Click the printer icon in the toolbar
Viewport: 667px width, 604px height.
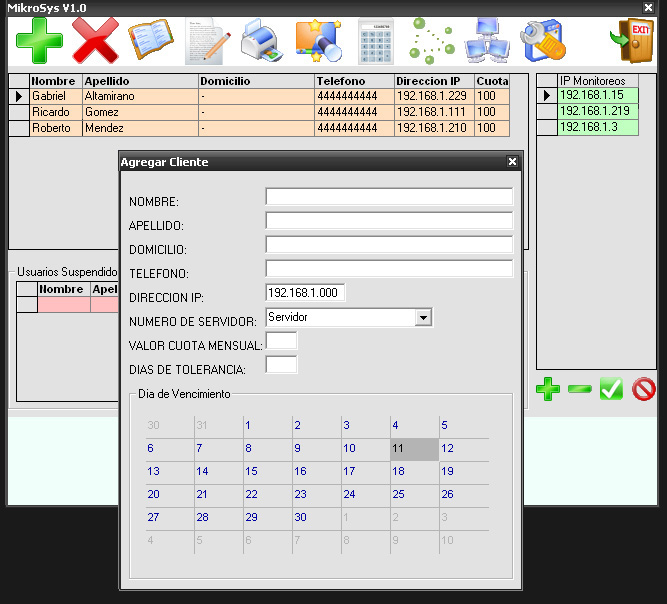point(263,41)
